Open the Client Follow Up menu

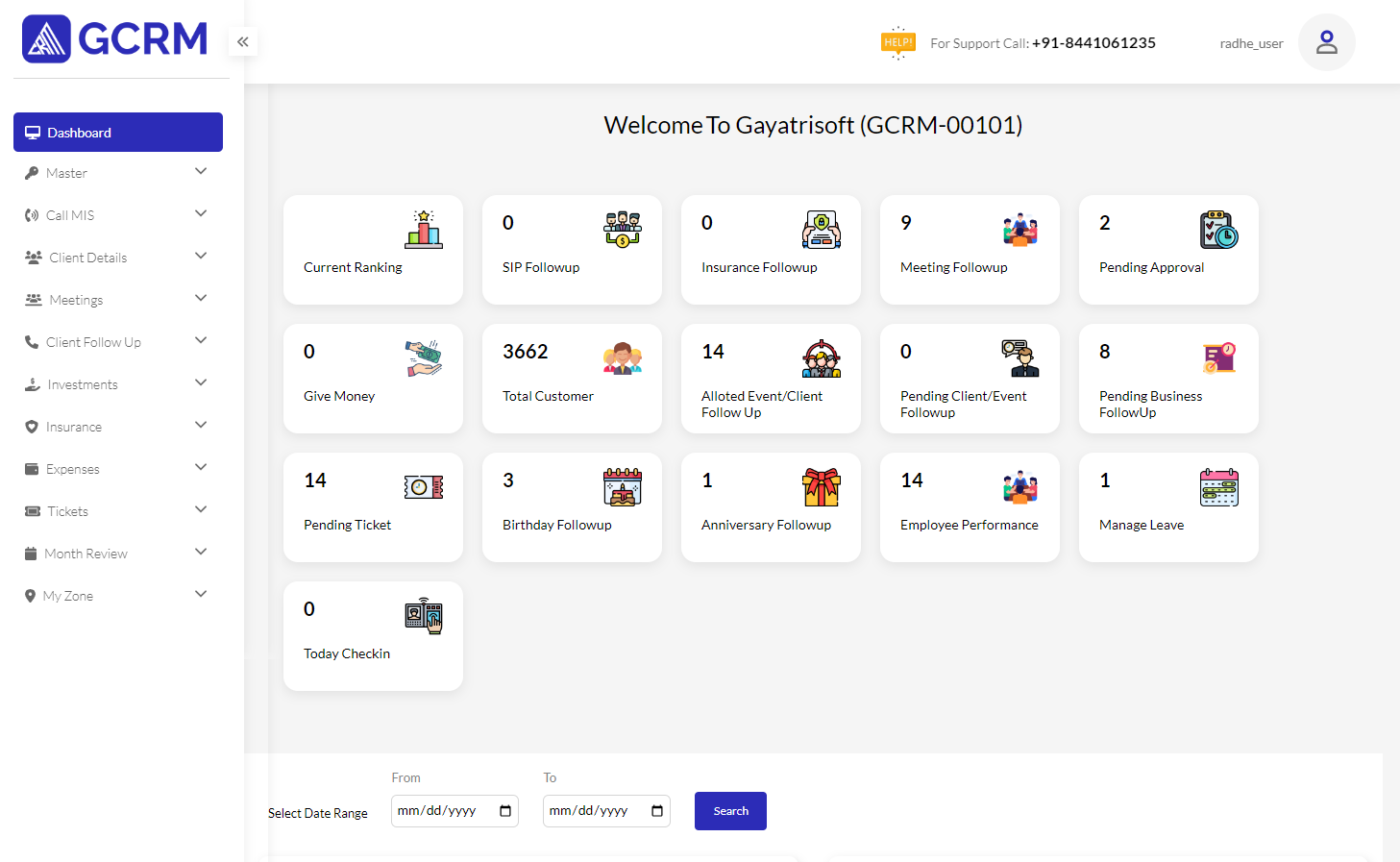tap(93, 342)
